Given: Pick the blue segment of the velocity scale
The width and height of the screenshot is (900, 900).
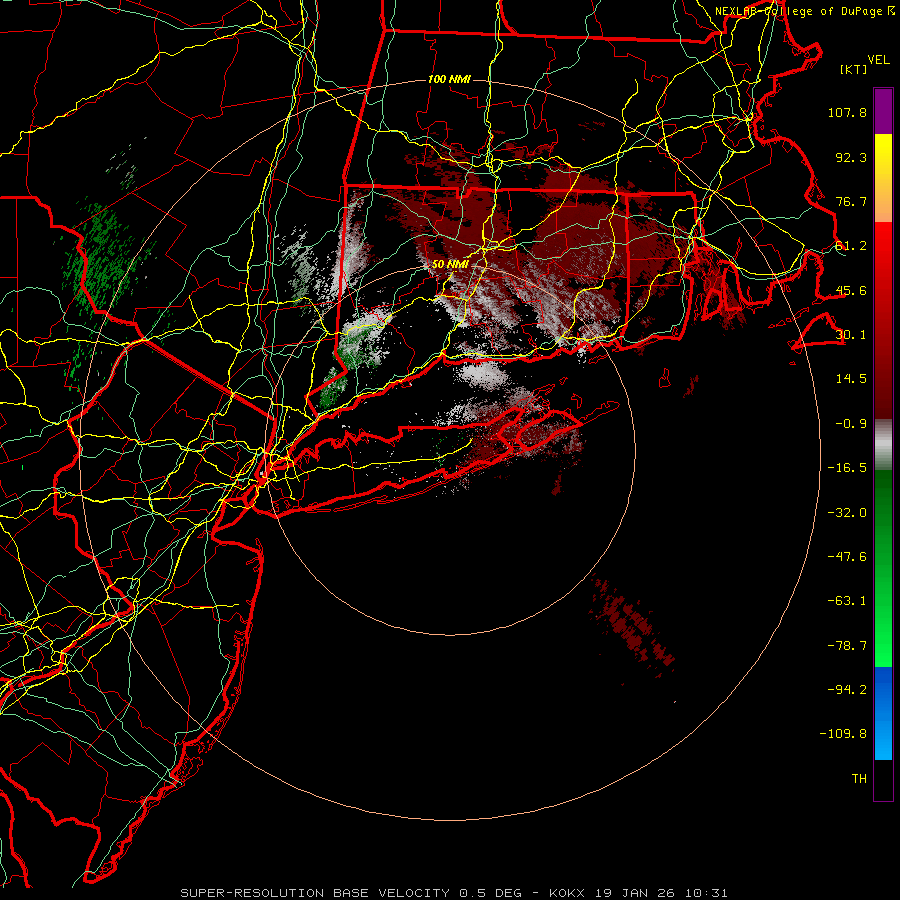Looking at the screenshot, I should [x=883, y=713].
